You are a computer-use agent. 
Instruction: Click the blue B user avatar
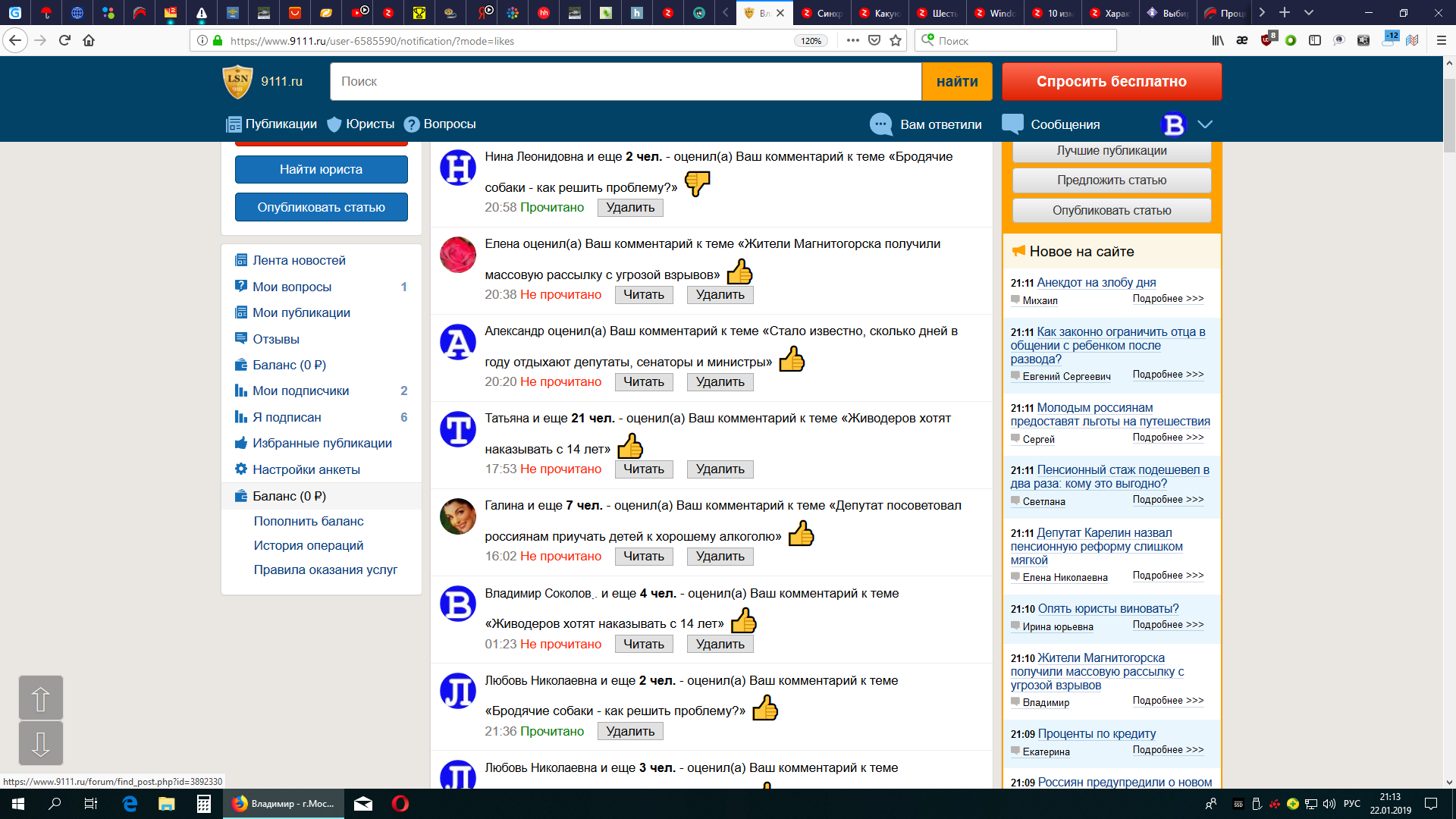[1173, 124]
